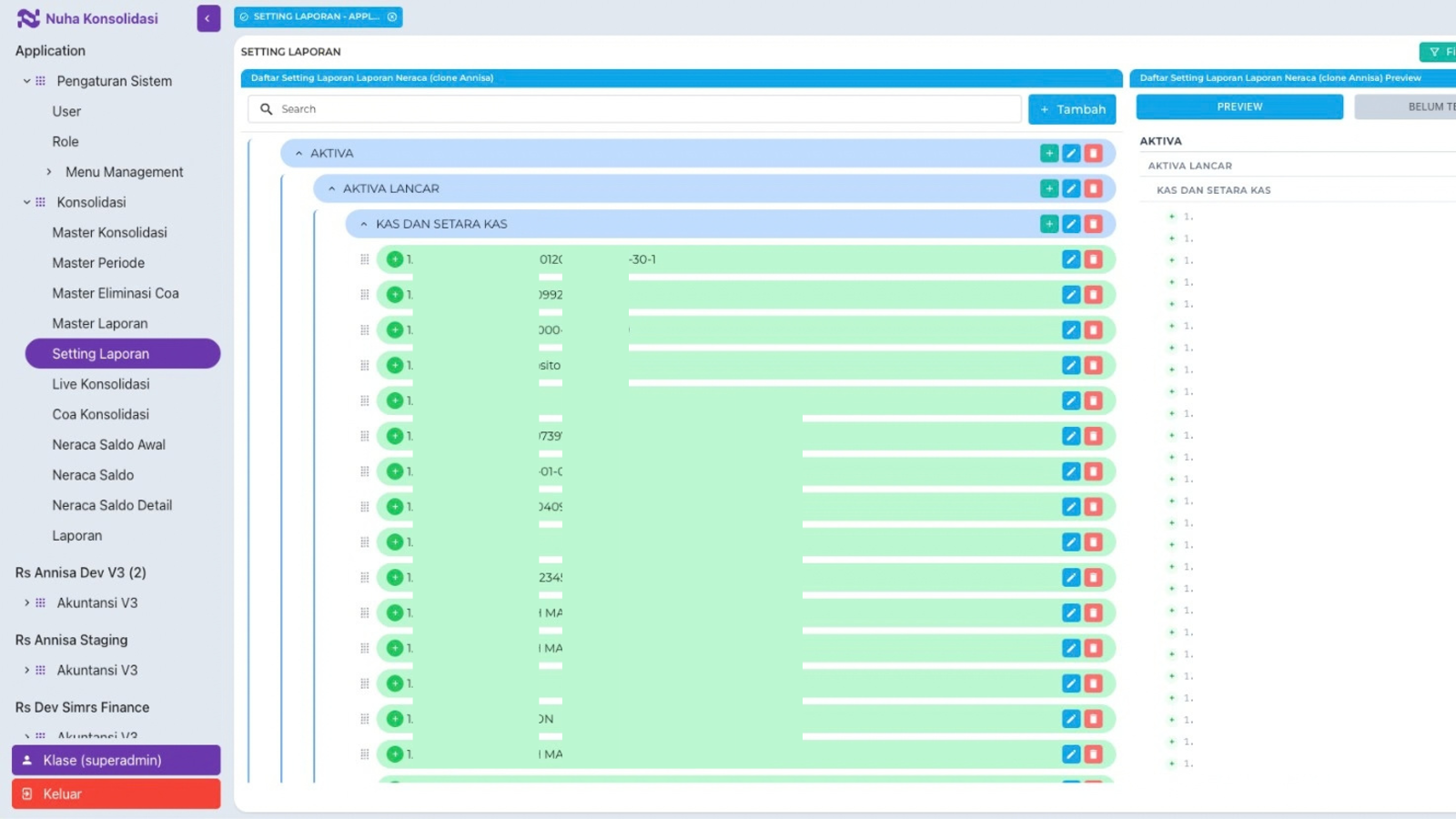The width and height of the screenshot is (1456, 819).
Task: Delete the AKTIVA group
Action: 1093,153
